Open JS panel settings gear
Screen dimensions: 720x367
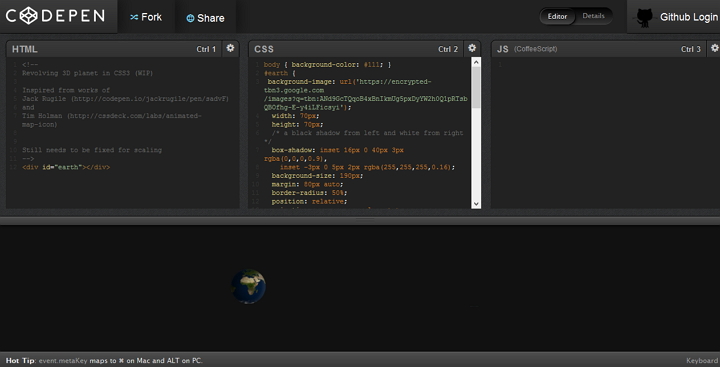click(714, 48)
